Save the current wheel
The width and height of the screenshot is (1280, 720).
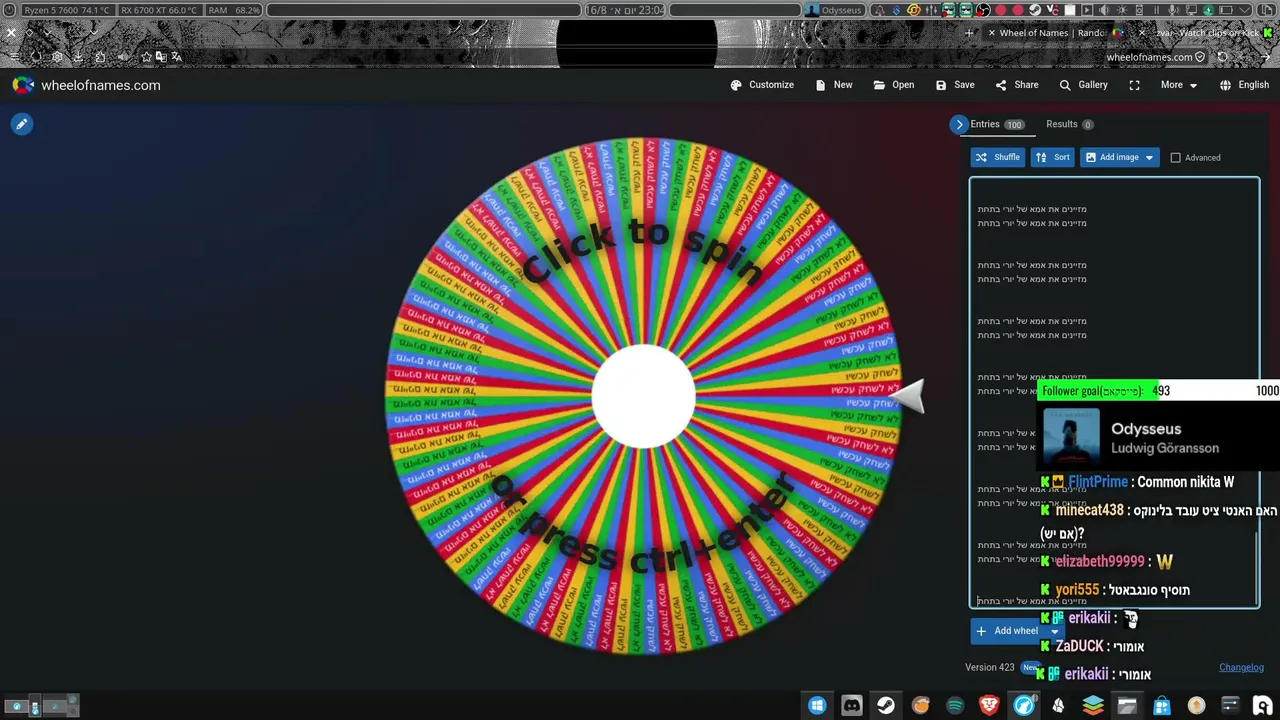coord(955,85)
